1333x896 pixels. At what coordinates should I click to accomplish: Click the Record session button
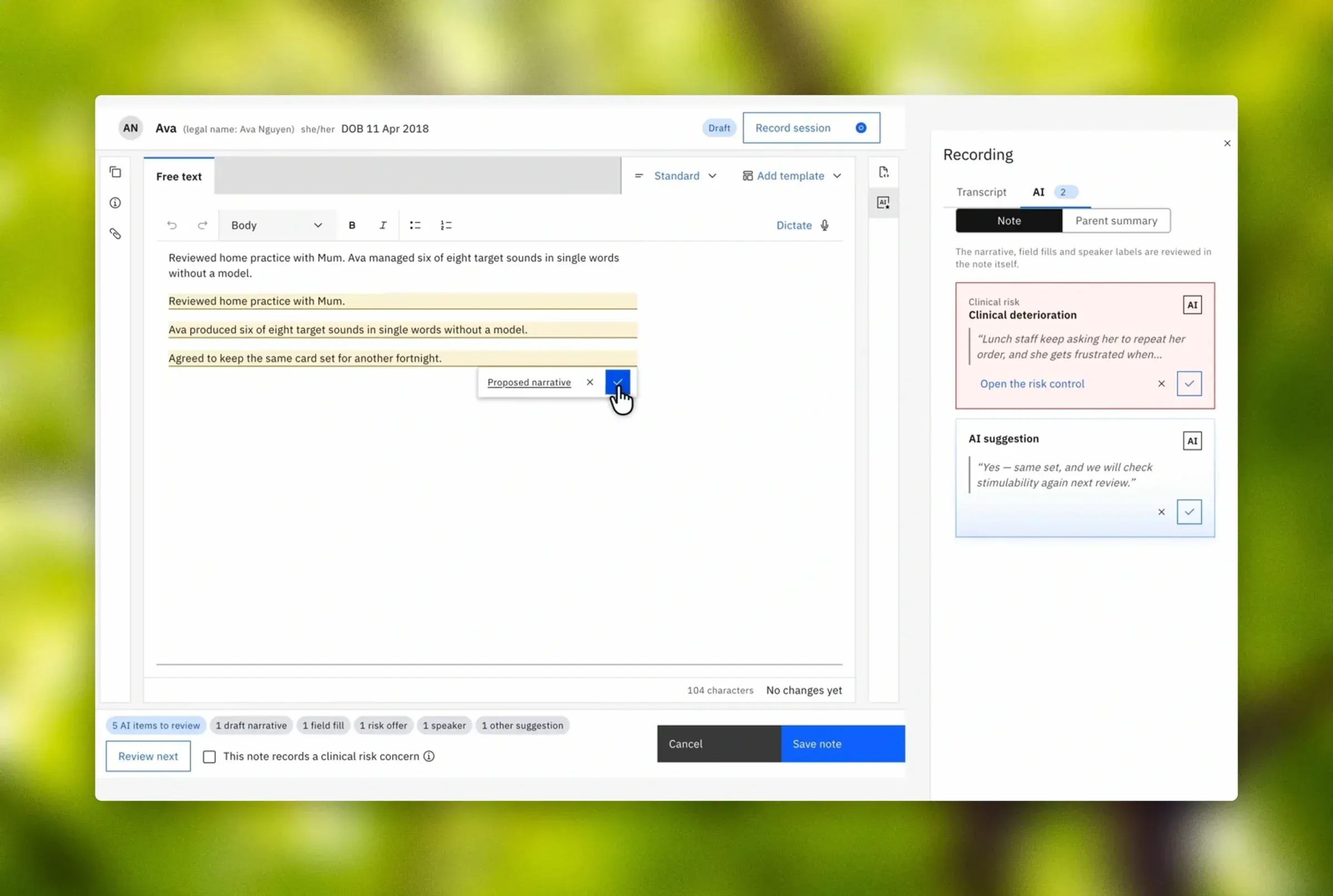(811, 128)
